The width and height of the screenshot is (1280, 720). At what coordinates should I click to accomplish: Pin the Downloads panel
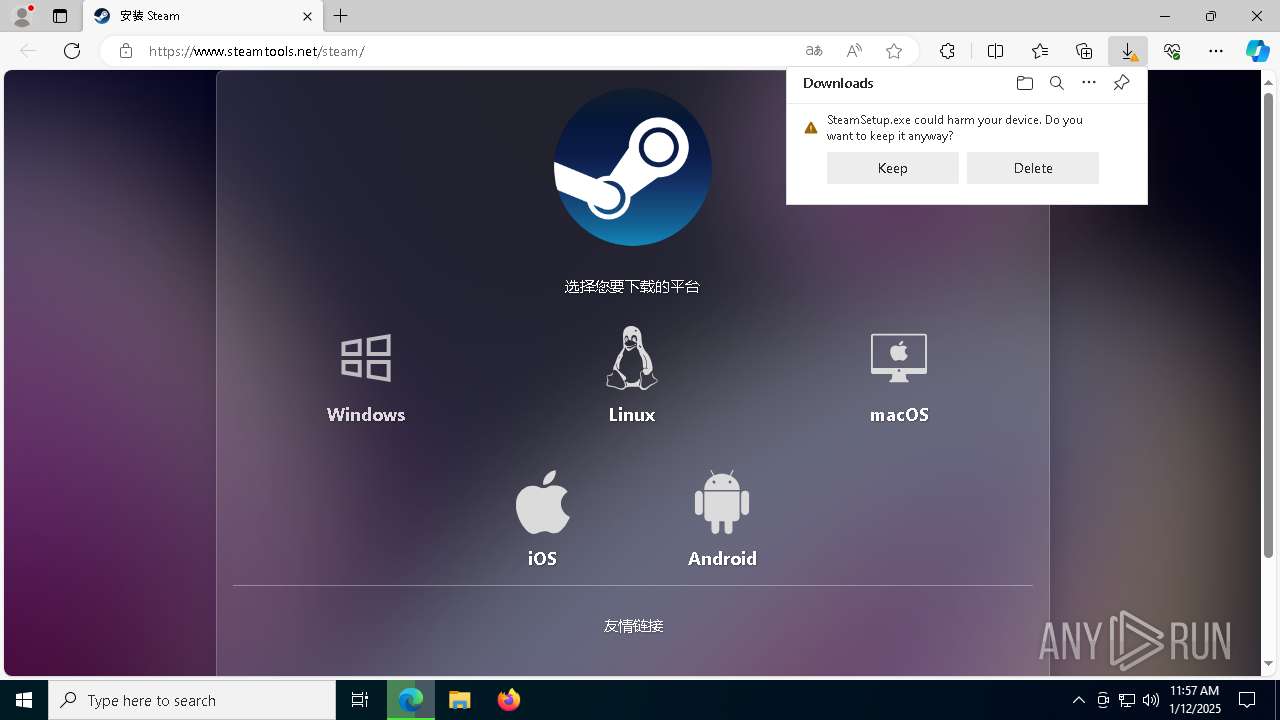click(x=1121, y=83)
